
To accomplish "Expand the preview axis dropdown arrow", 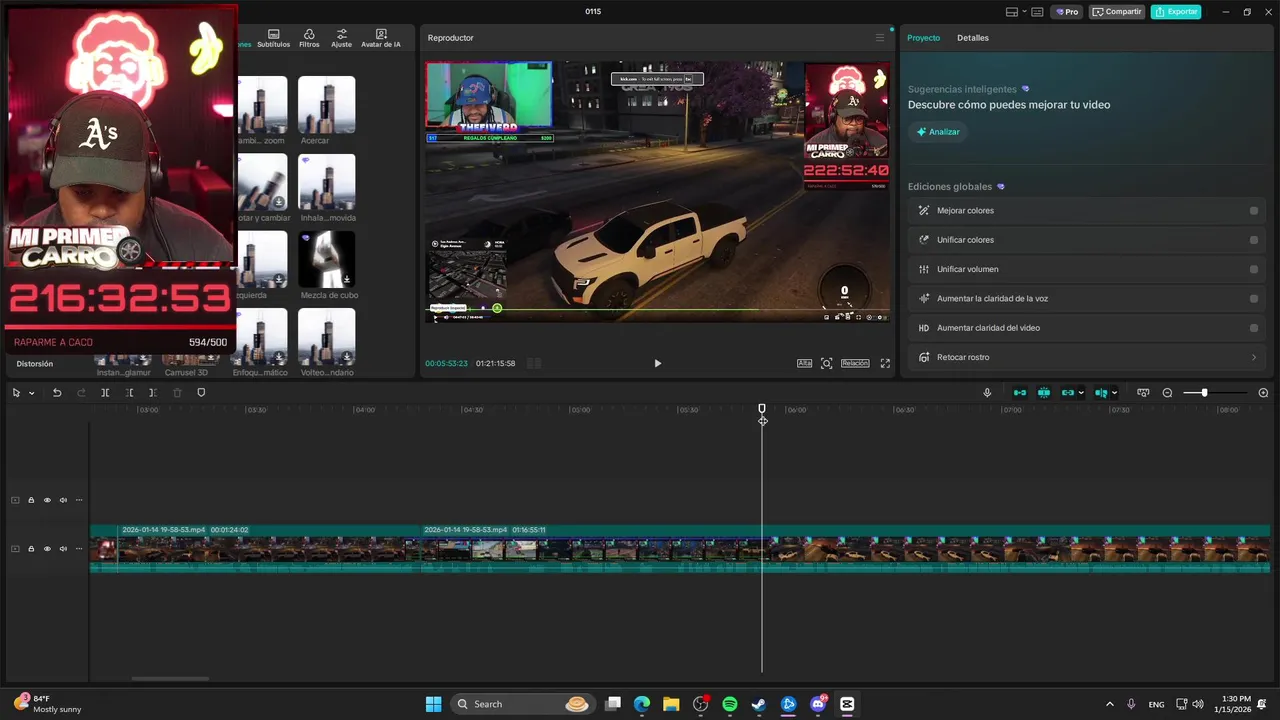I will (x=1114, y=393).
